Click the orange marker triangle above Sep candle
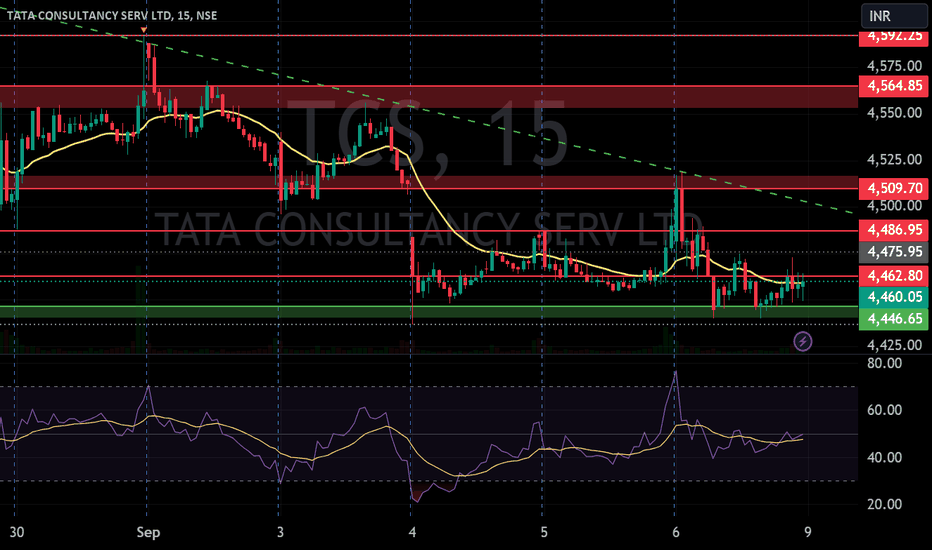 (144, 29)
